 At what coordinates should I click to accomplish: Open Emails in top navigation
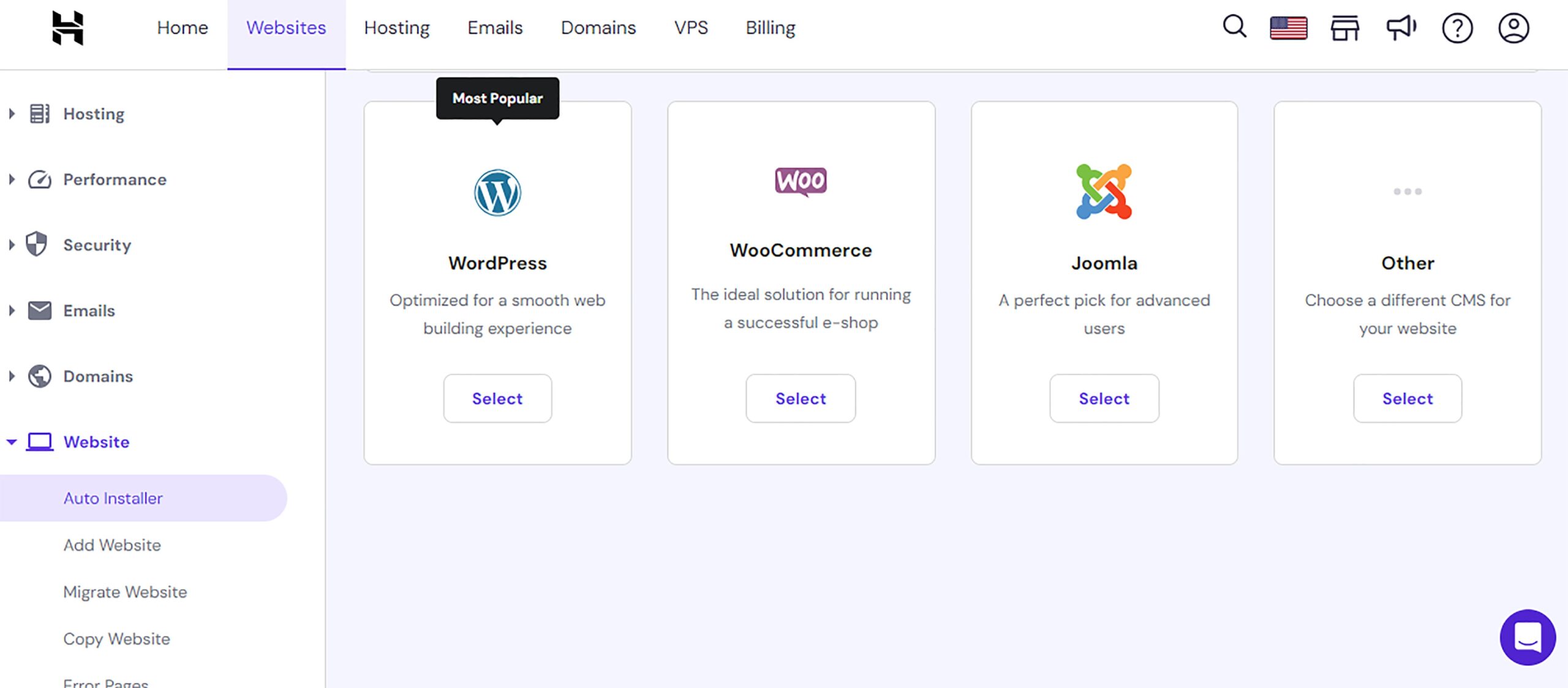point(495,28)
